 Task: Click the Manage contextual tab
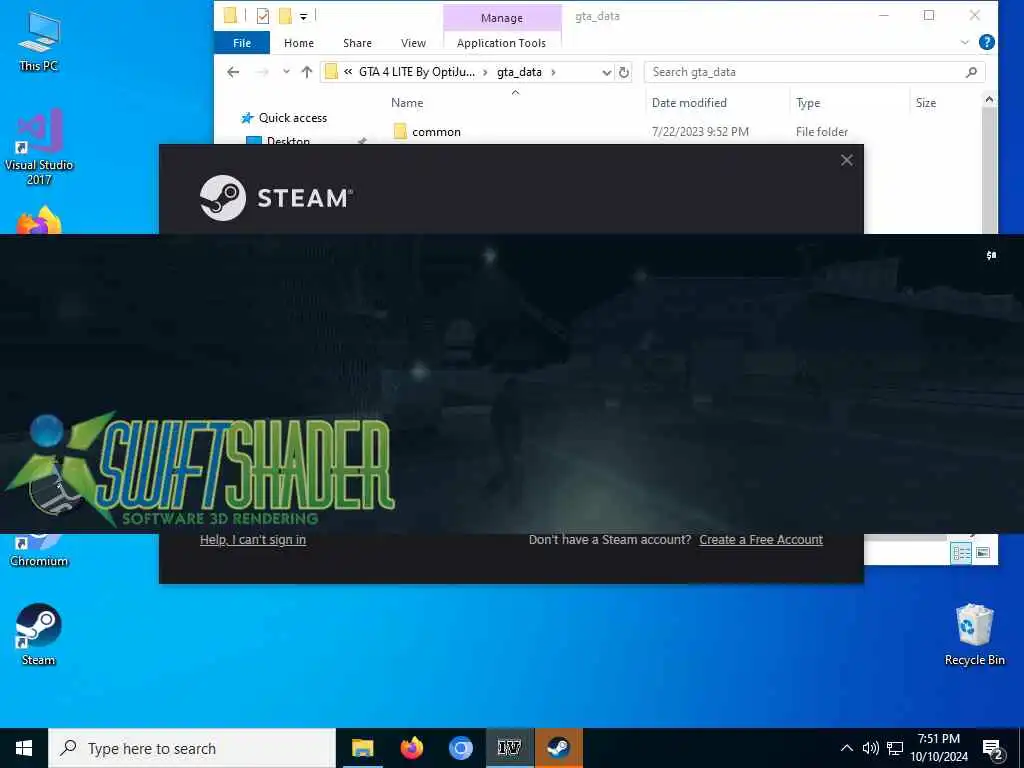(x=502, y=18)
